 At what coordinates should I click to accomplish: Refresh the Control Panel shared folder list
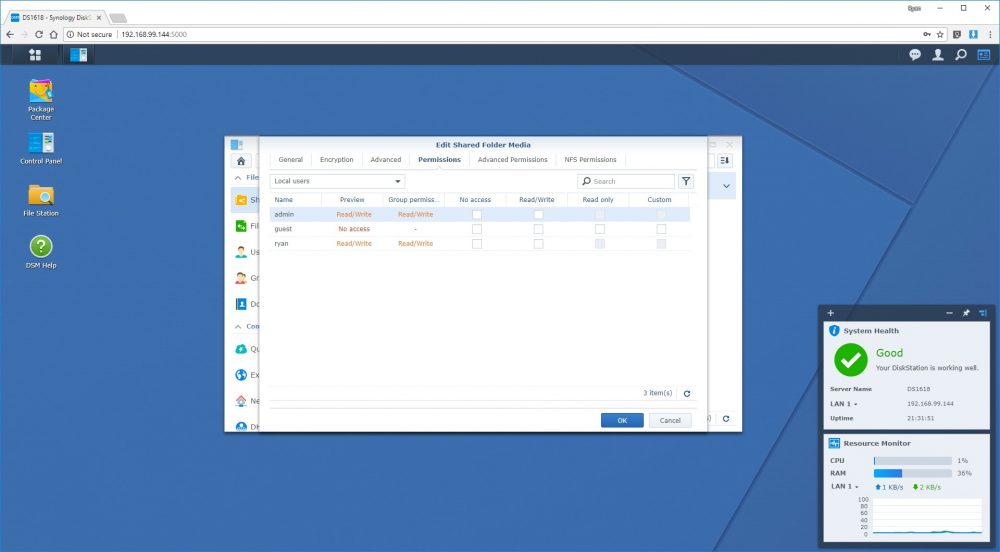(726, 419)
